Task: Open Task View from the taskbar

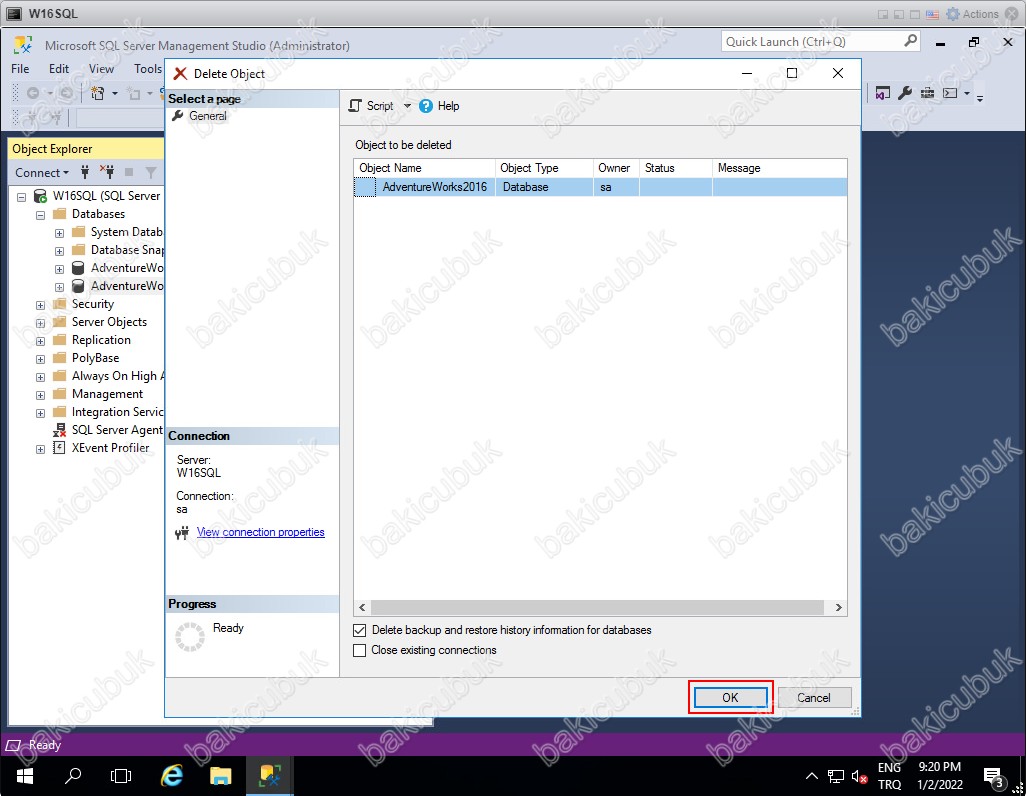Action: (x=121, y=776)
